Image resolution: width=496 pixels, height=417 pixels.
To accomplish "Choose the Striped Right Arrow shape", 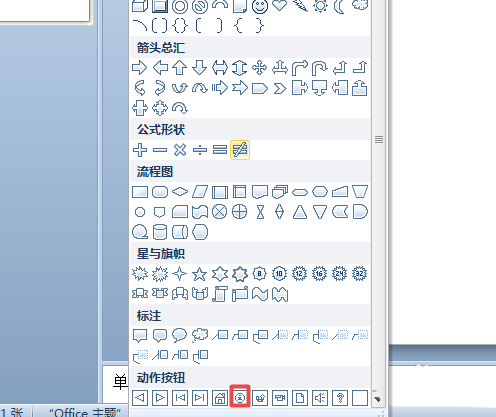I will click(x=220, y=88).
